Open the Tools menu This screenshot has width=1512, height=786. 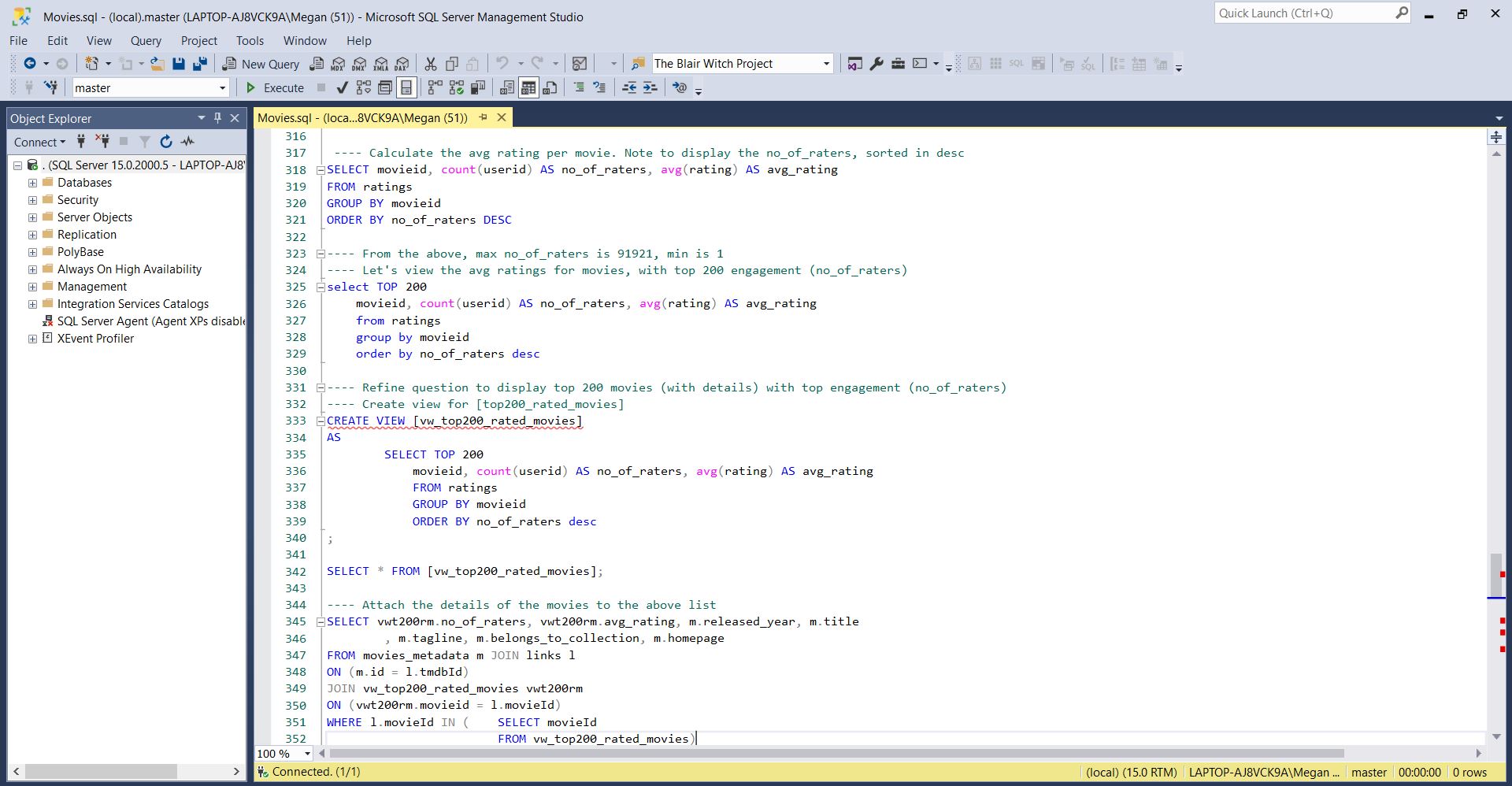coord(250,41)
